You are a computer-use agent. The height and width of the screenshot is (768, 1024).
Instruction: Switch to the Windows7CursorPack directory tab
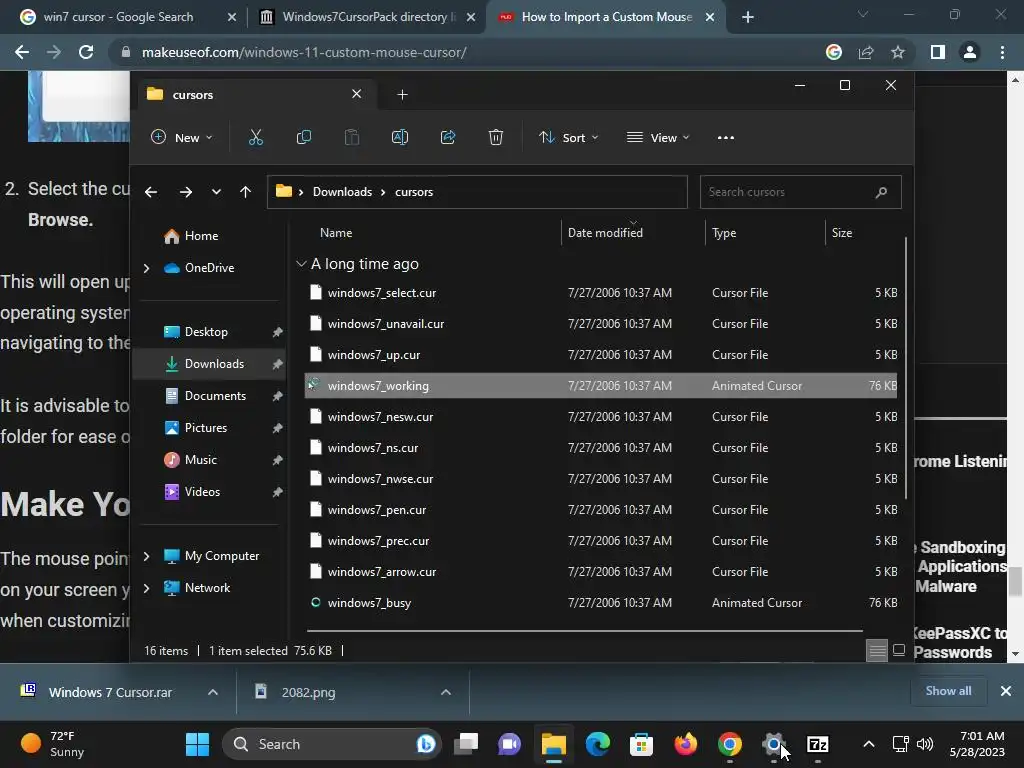click(366, 17)
